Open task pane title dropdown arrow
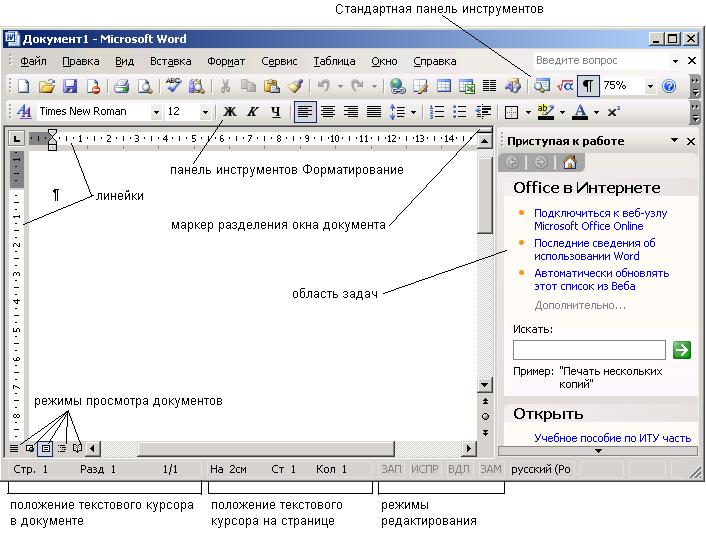 [x=674, y=140]
